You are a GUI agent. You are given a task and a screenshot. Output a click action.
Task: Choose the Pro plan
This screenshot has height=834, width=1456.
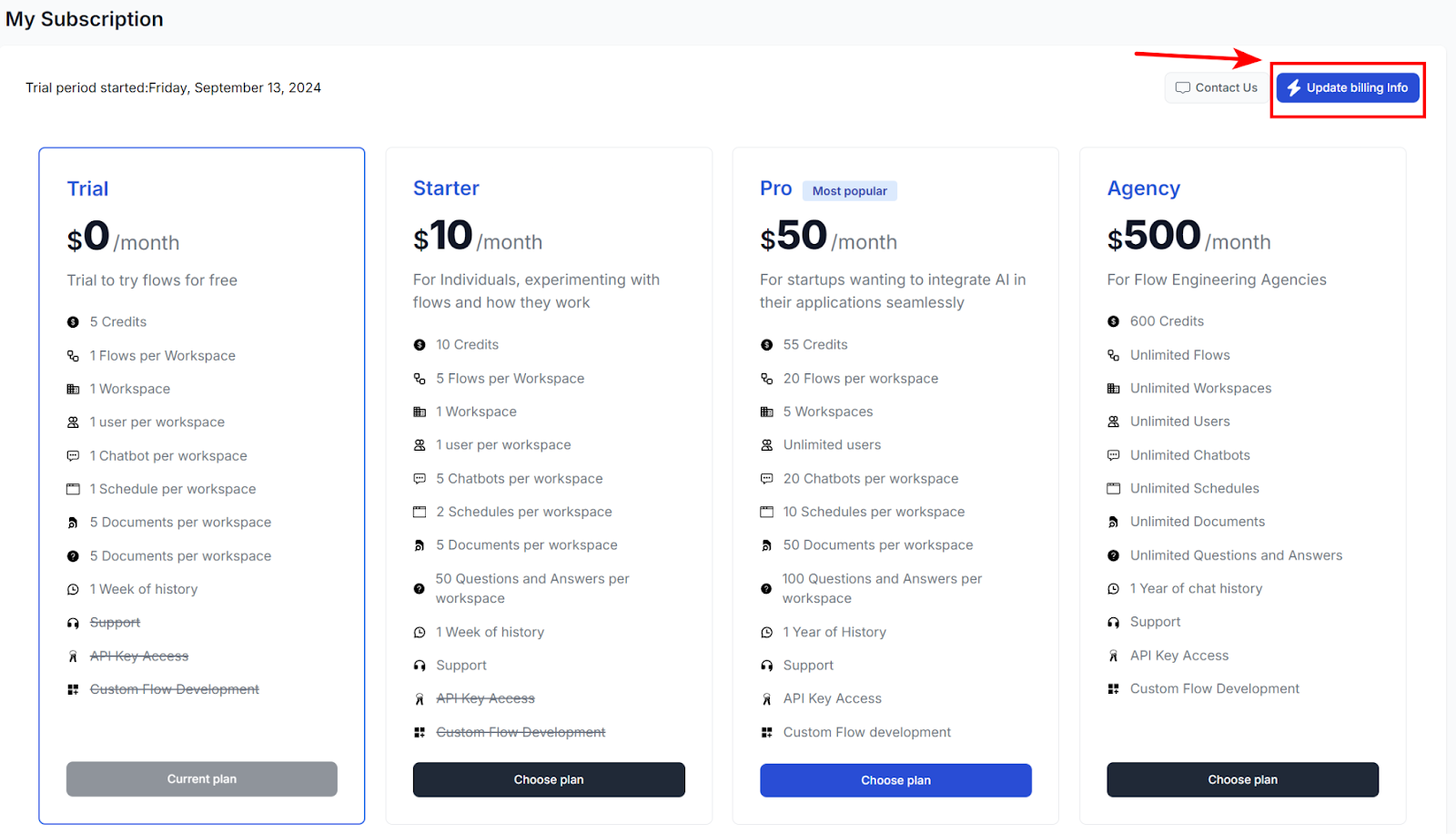(895, 779)
